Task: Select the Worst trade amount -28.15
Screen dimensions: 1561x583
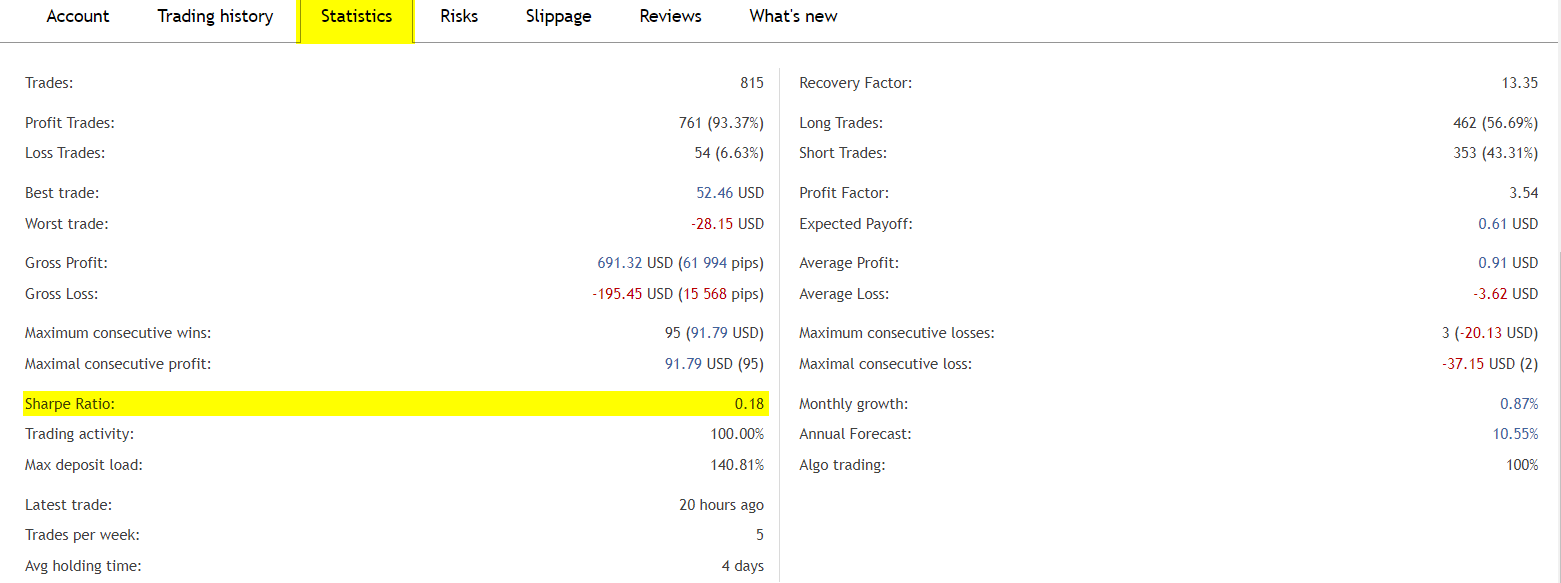Action: pos(710,224)
